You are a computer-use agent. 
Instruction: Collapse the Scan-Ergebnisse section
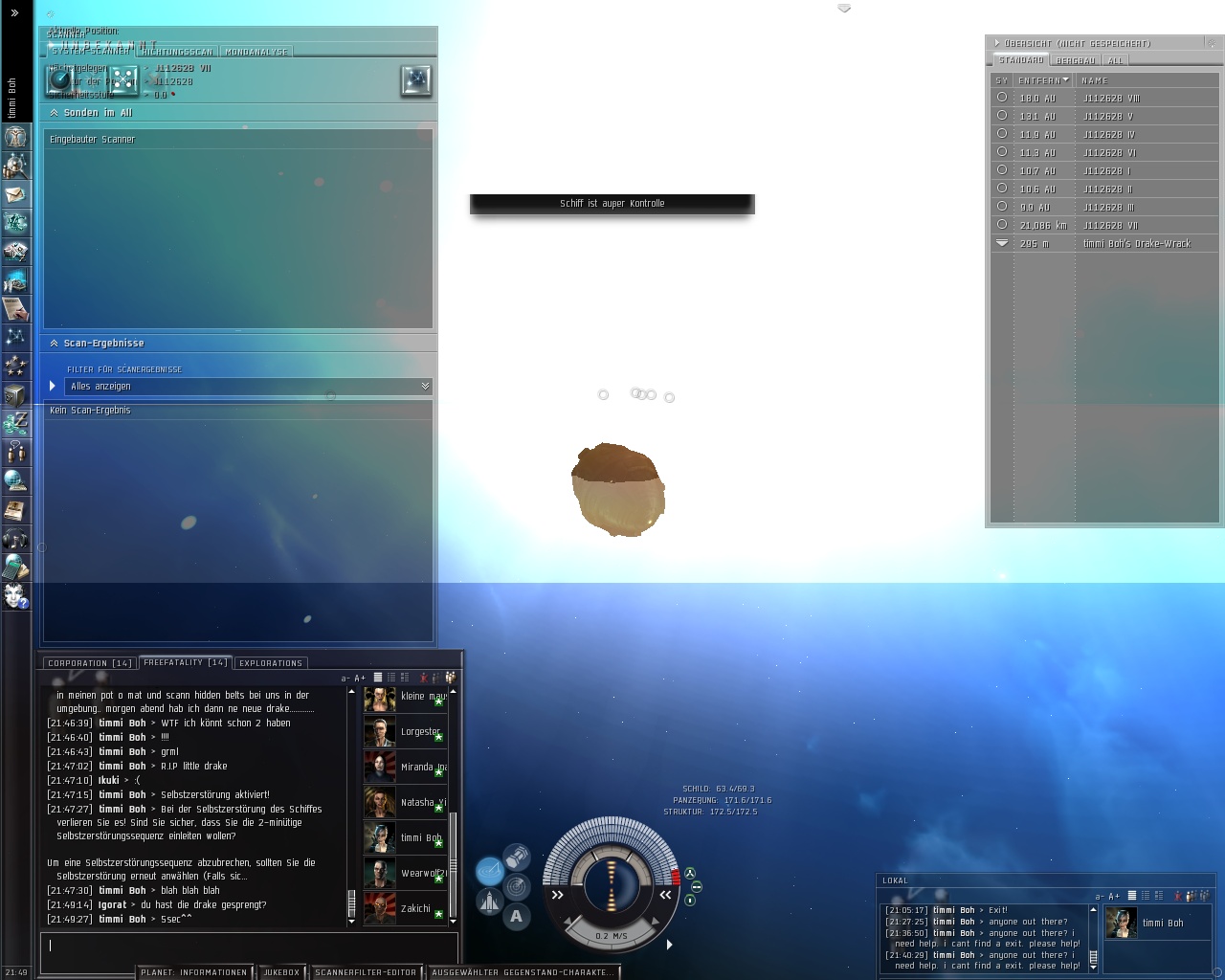54,344
